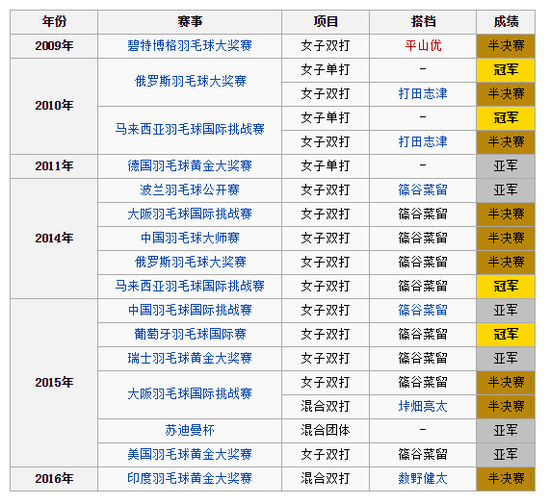550x504 pixels.
Task: Click partner link 数野健太
Action: coord(423,478)
